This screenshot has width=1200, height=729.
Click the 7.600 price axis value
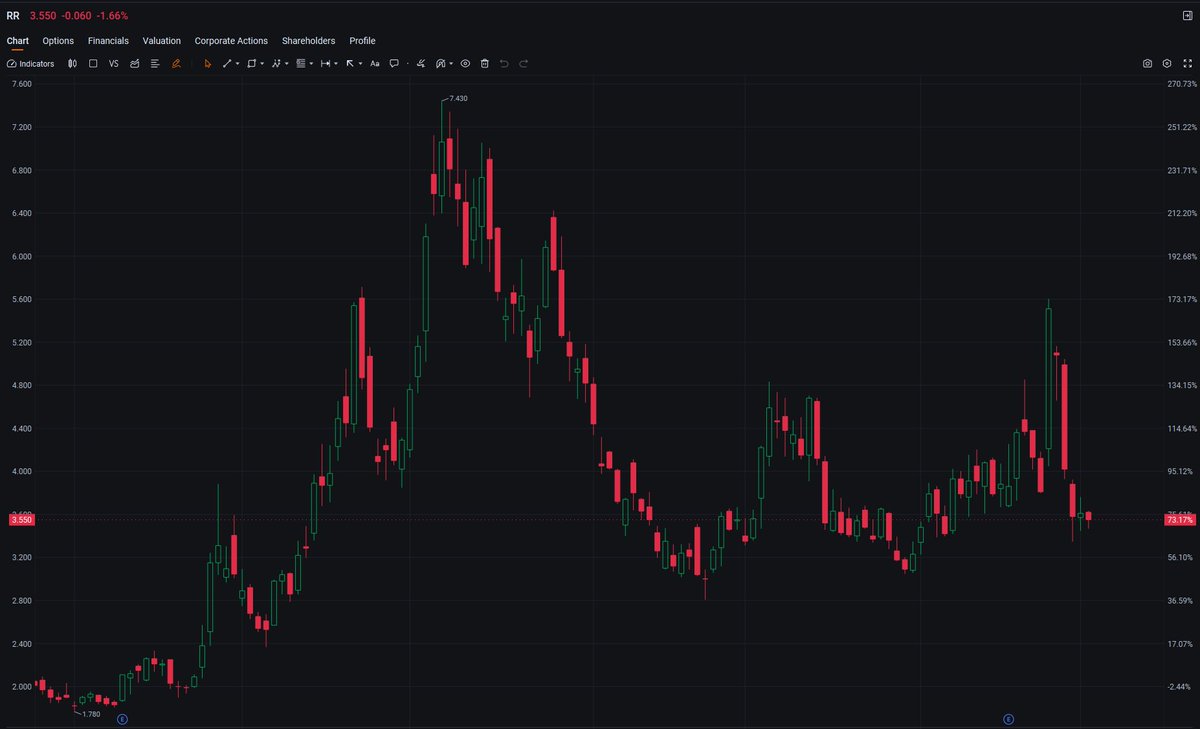[22, 84]
